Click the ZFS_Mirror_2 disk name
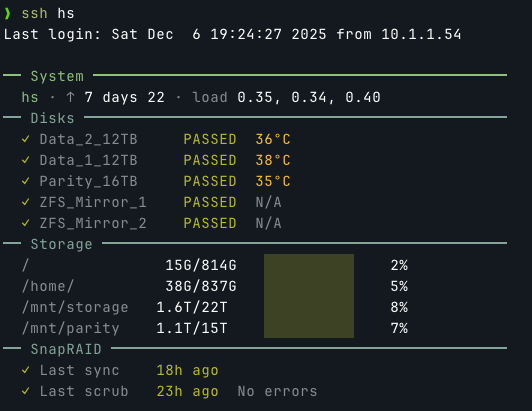 click(x=93, y=224)
